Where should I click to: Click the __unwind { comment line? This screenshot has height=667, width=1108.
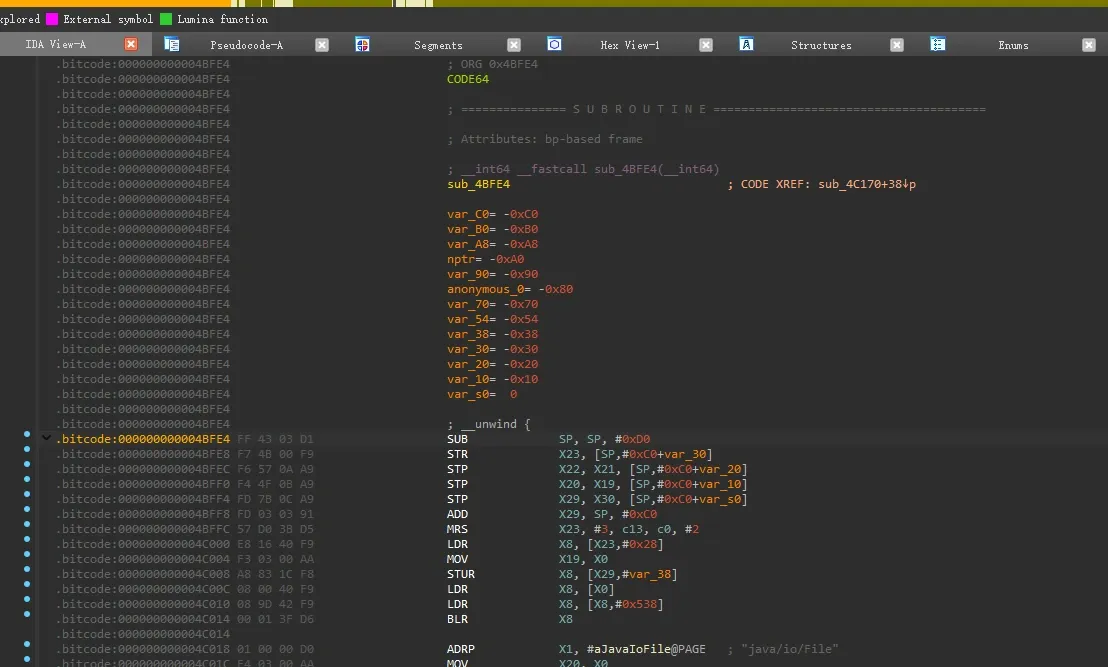click(488, 424)
